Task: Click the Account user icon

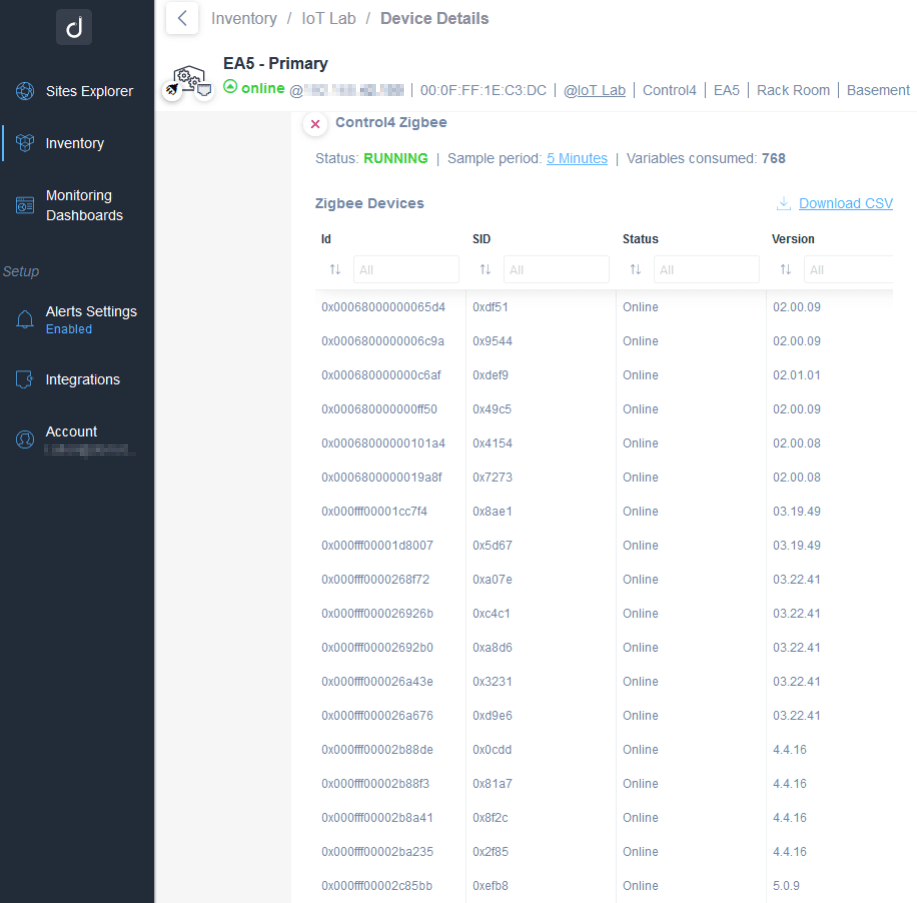Action: tap(25, 439)
